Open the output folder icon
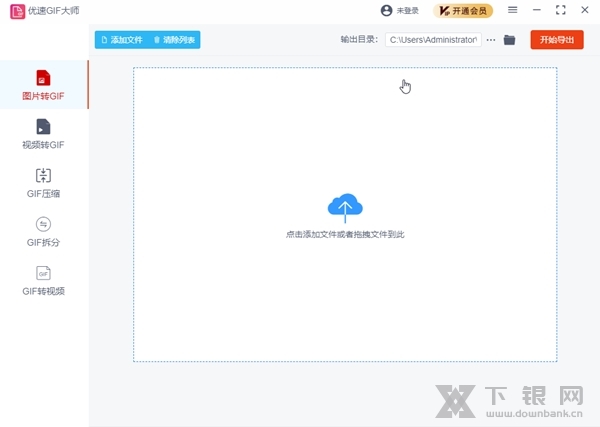Image resolution: width=600 pixels, height=427 pixels. tap(509, 40)
